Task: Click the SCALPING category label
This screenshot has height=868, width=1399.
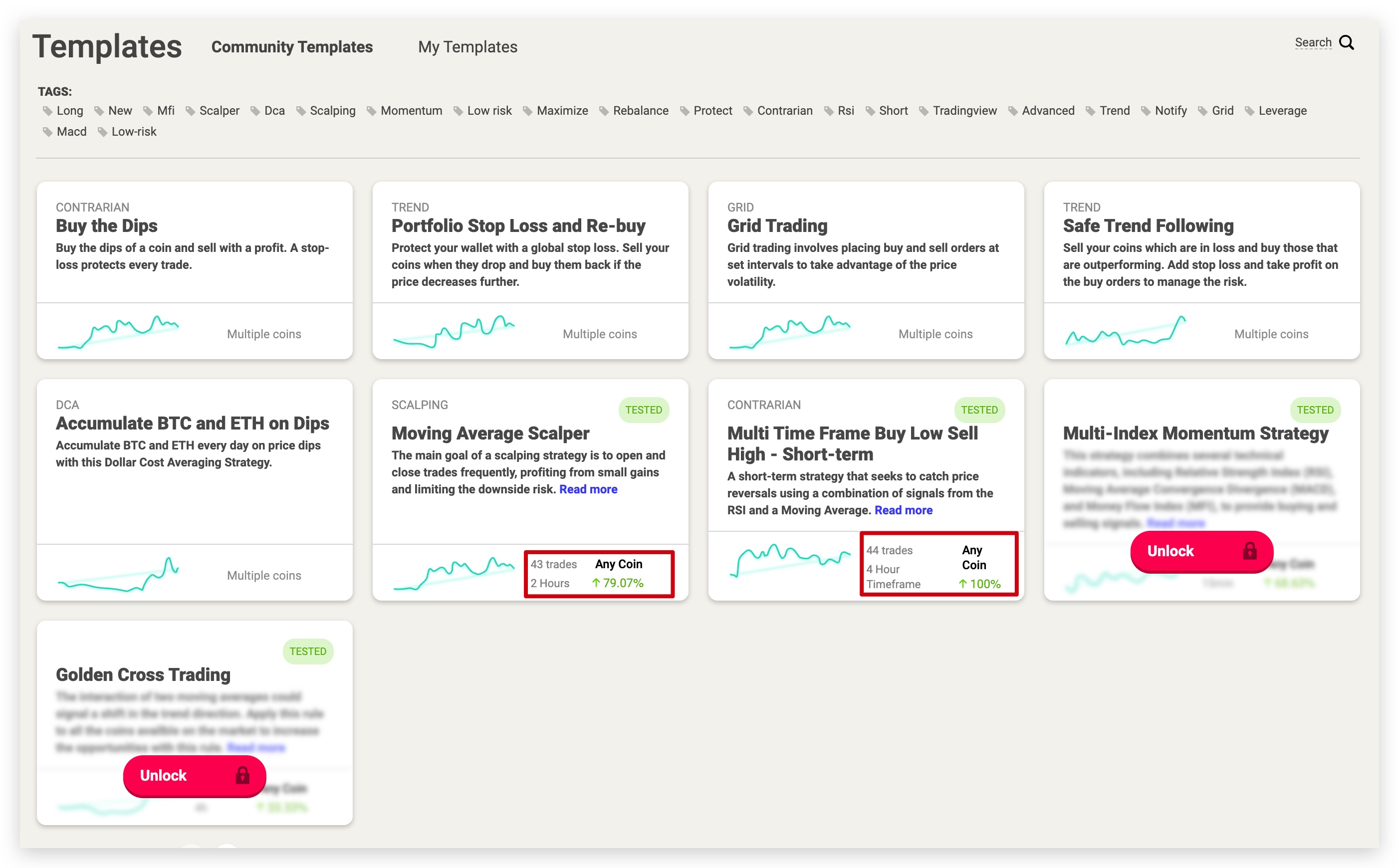Action: (x=420, y=405)
